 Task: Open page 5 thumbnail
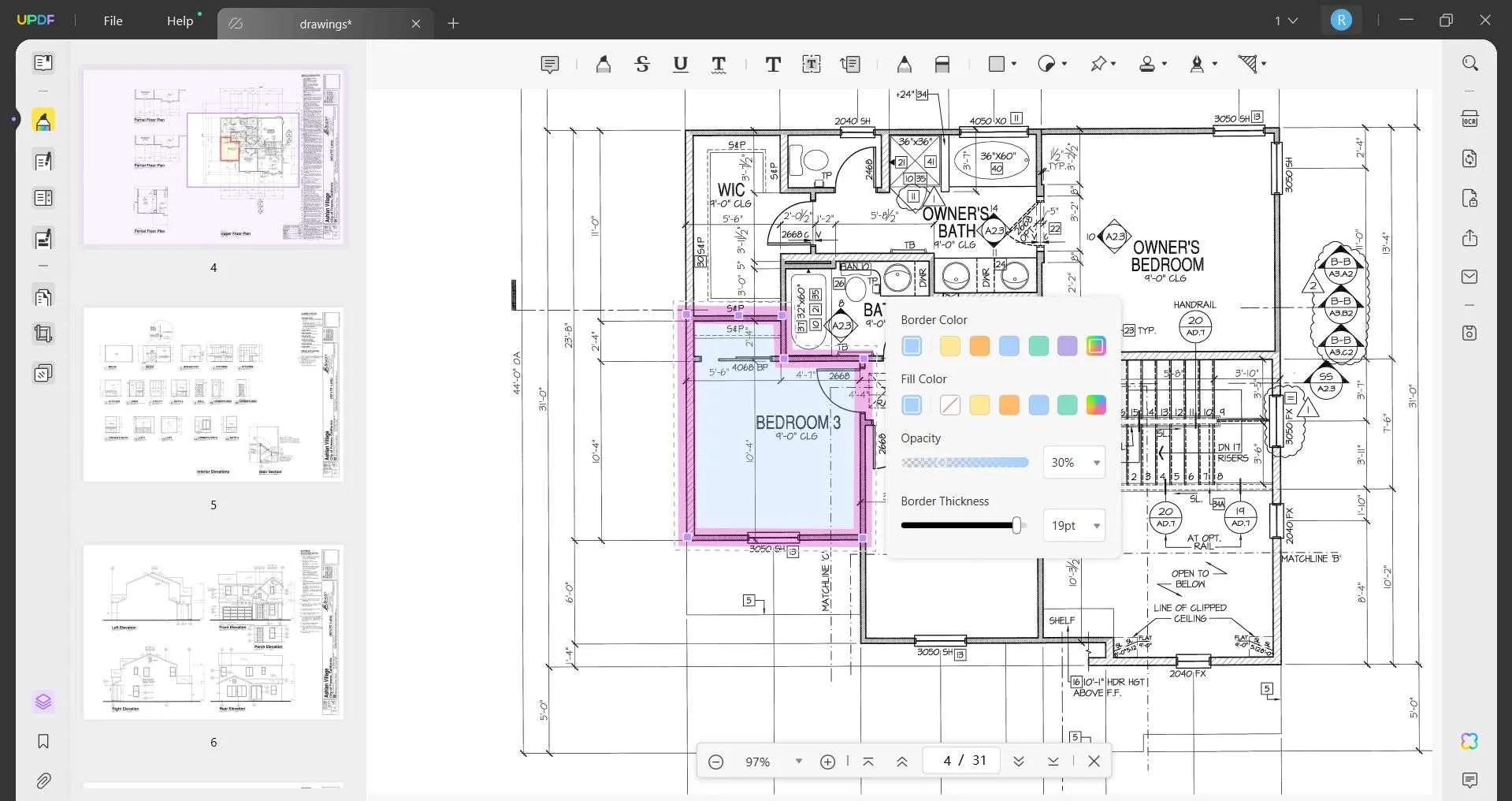214,395
